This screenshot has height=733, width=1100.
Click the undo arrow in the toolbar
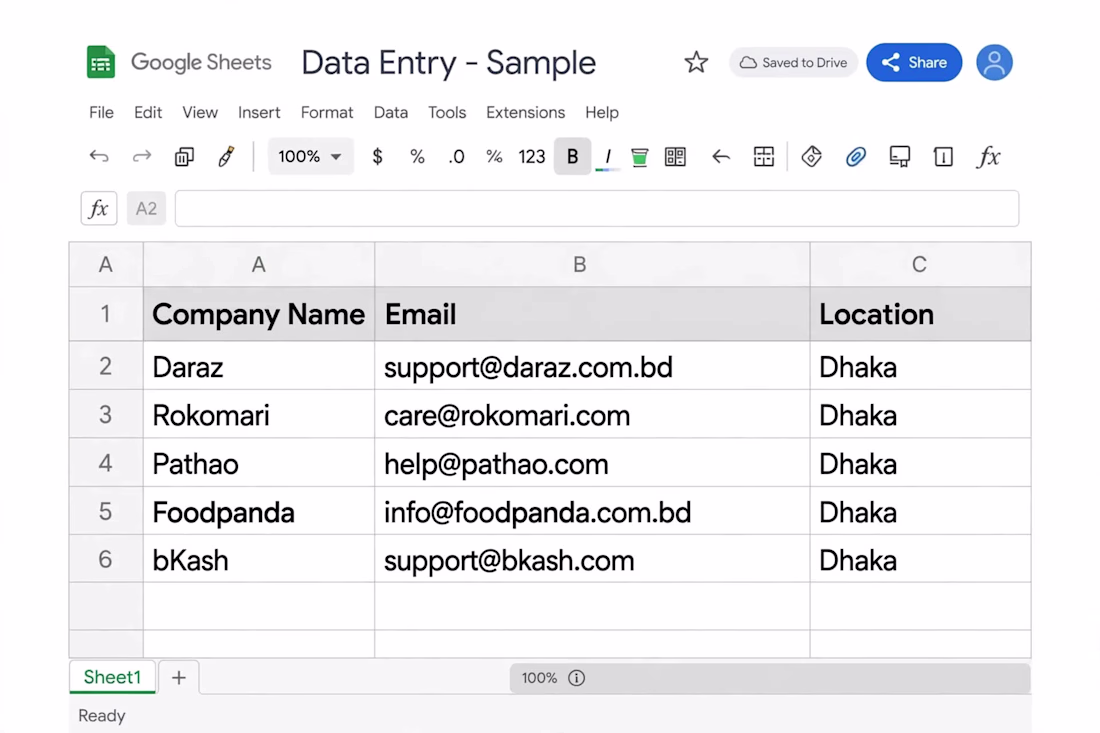click(x=99, y=156)
